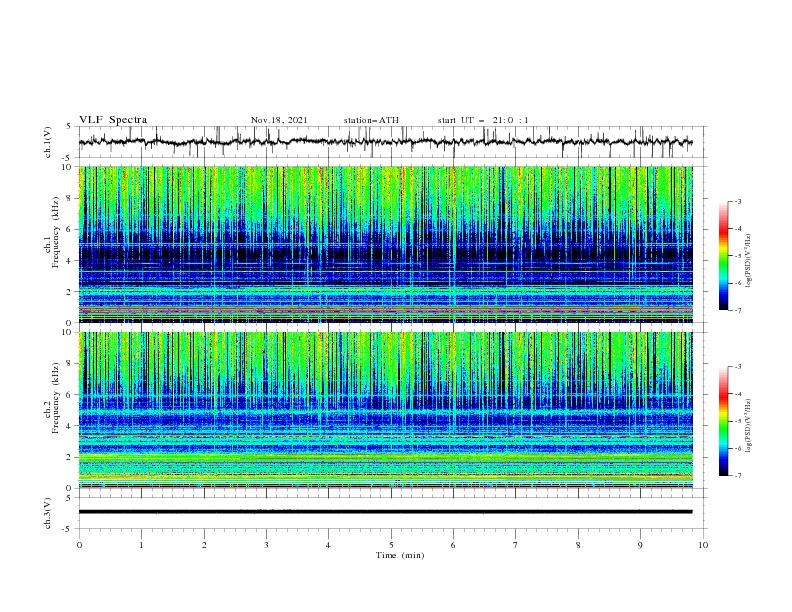This screenshot has height=612, width=792.
Task: Click the "start UT = 21:0 :1" text
Action: 483,120
